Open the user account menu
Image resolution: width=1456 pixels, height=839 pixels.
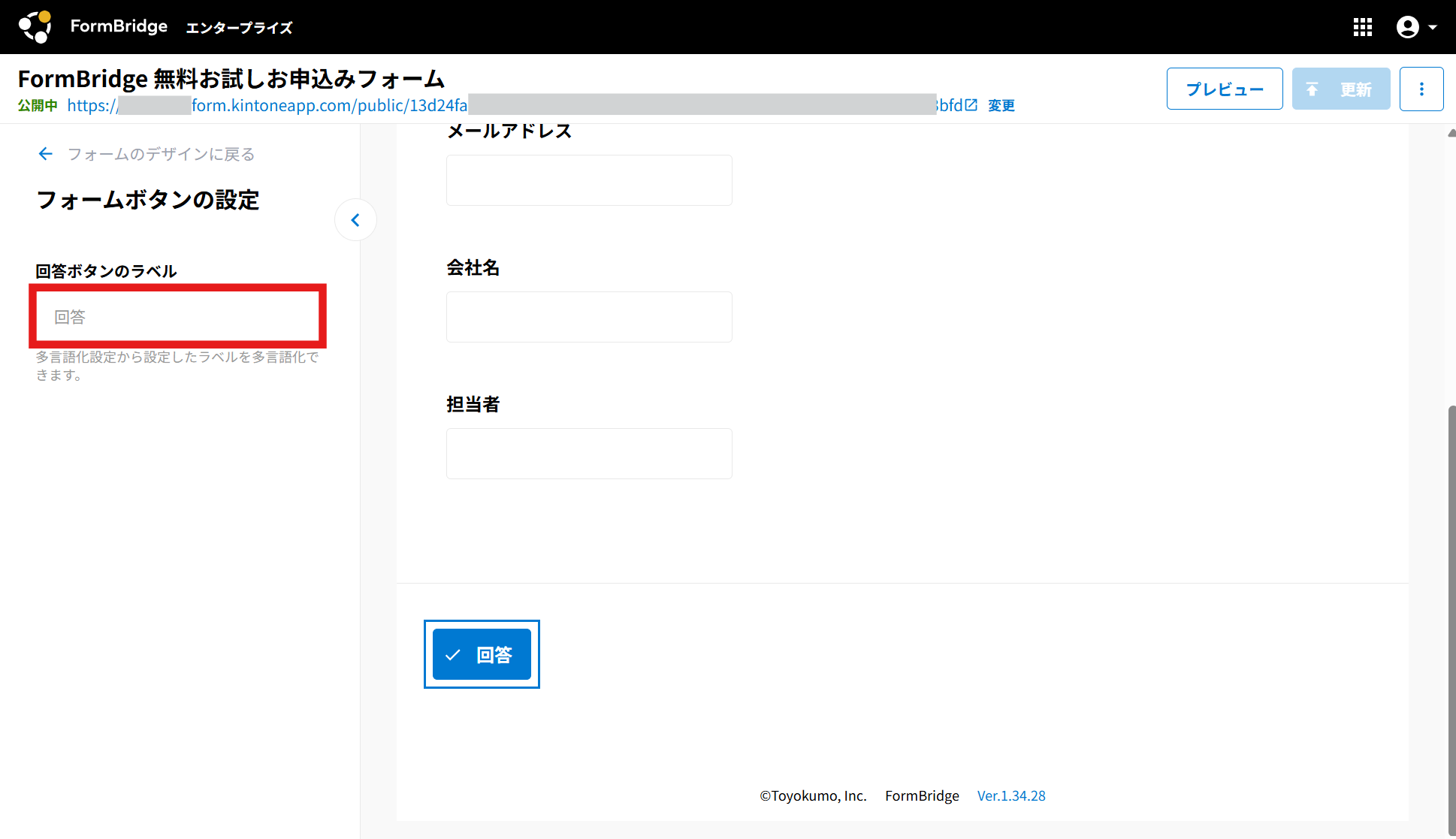[x=1416, y=27]
